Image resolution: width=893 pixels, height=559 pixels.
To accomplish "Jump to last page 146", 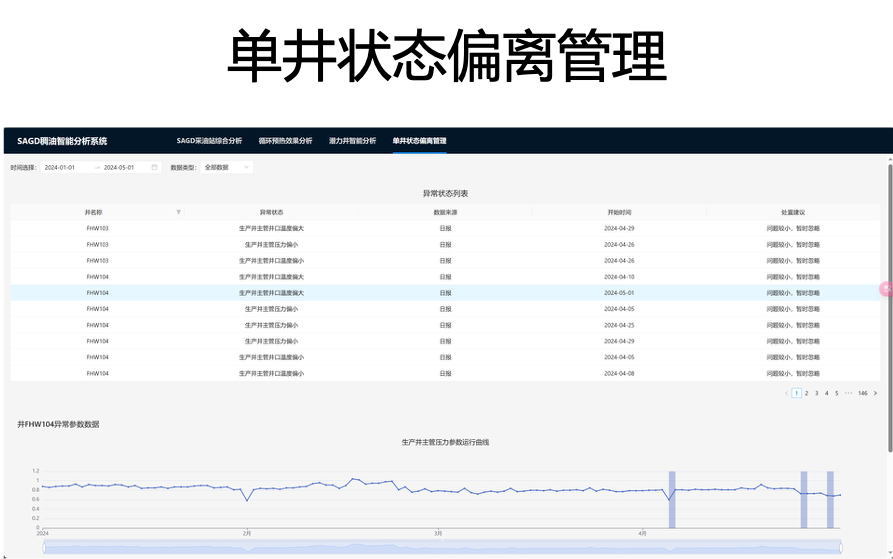I will [862, 393].
